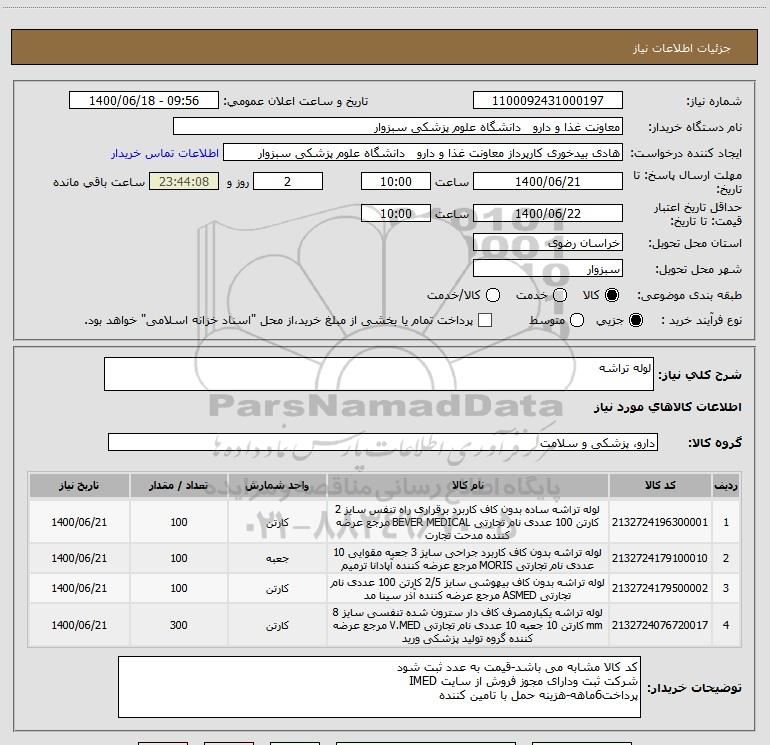The height and width of the screenshot is (745, 770).
Task: Click the price validity date 1400/06/22 field
Action: (x=548, y=213)
